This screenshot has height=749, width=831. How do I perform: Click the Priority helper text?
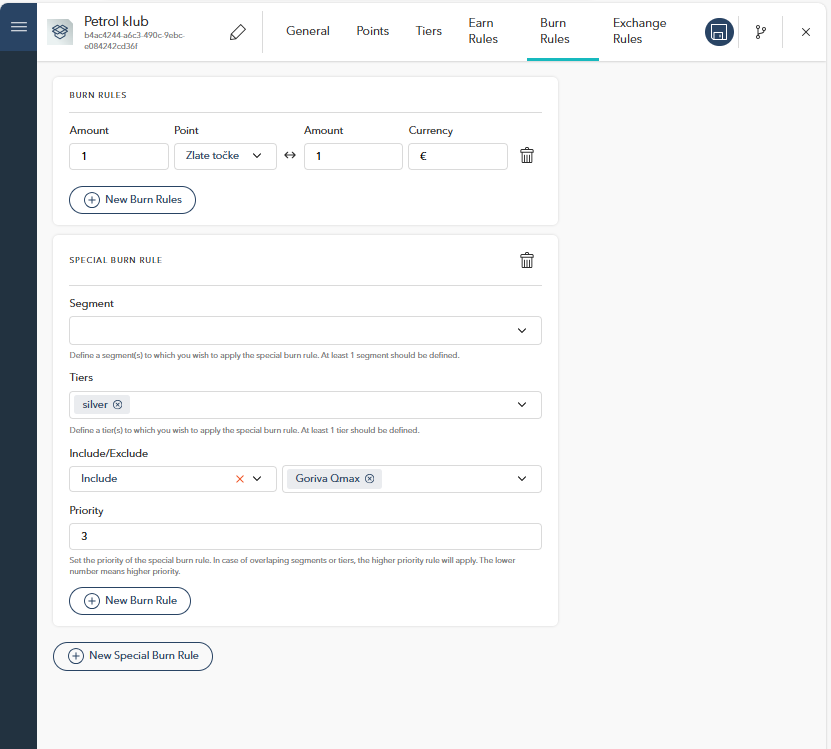click(x=293, y=566)
